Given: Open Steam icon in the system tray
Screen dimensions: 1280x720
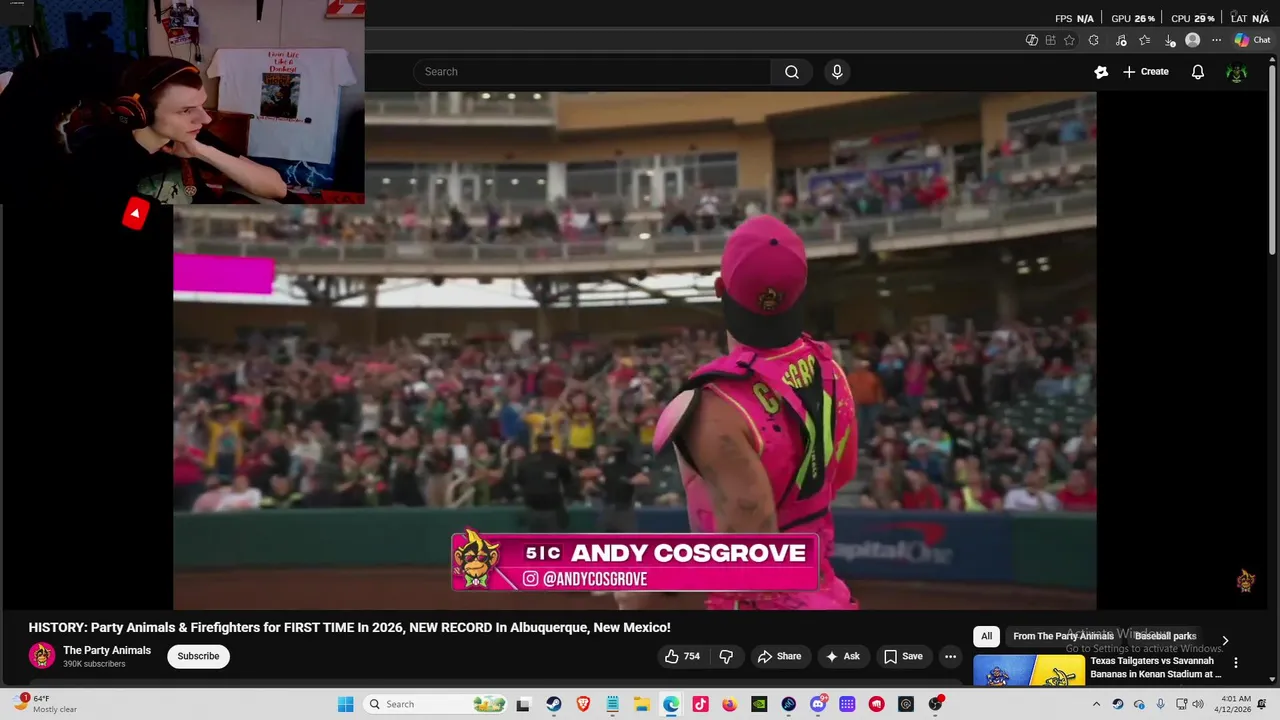Looking at the screenshot, I should click(1118, 704).
